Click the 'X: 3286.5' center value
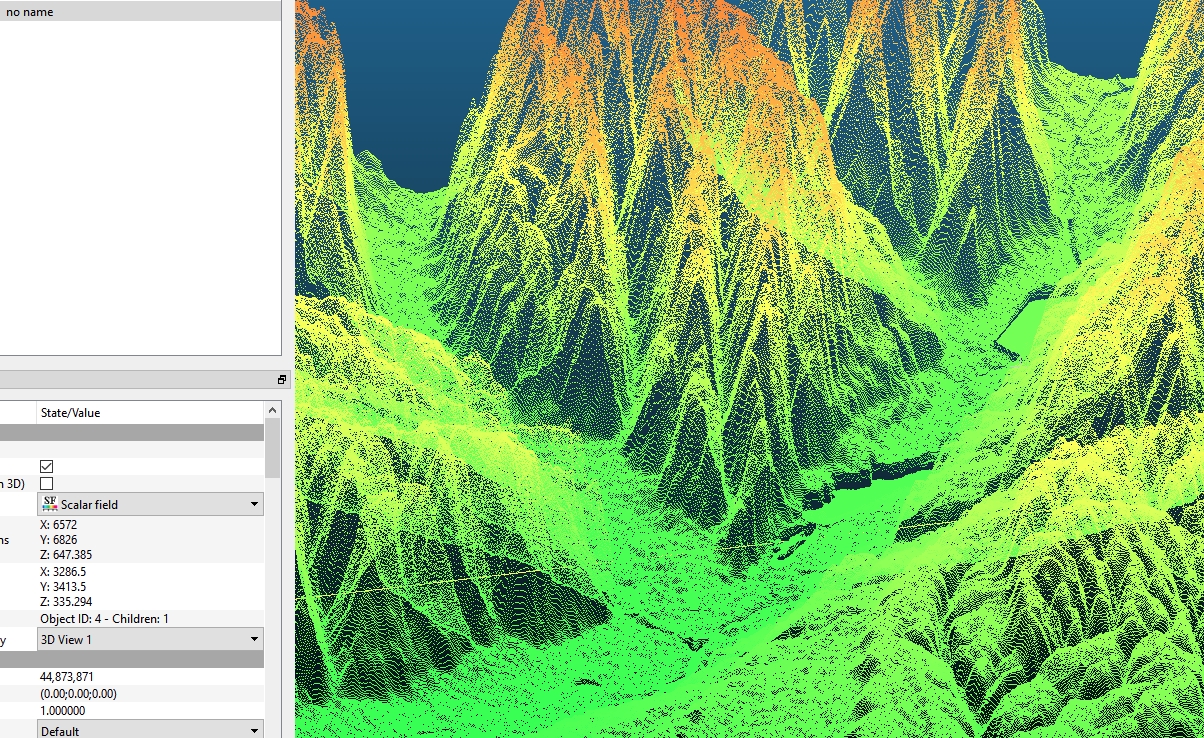Viewport: 1204px width, 738px height. tap(63, 572)
